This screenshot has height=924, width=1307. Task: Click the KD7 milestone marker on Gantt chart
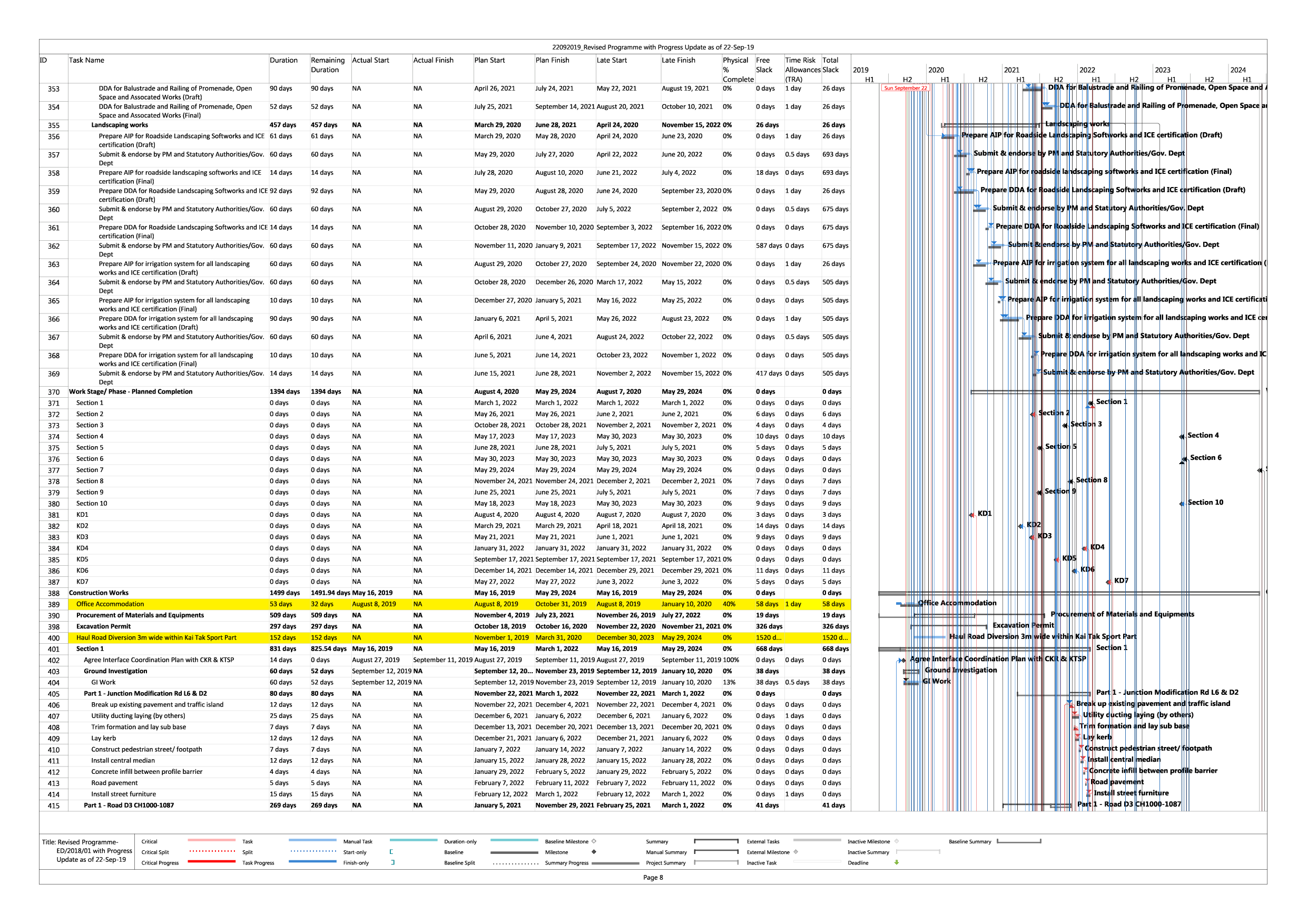click(1108, 582)
